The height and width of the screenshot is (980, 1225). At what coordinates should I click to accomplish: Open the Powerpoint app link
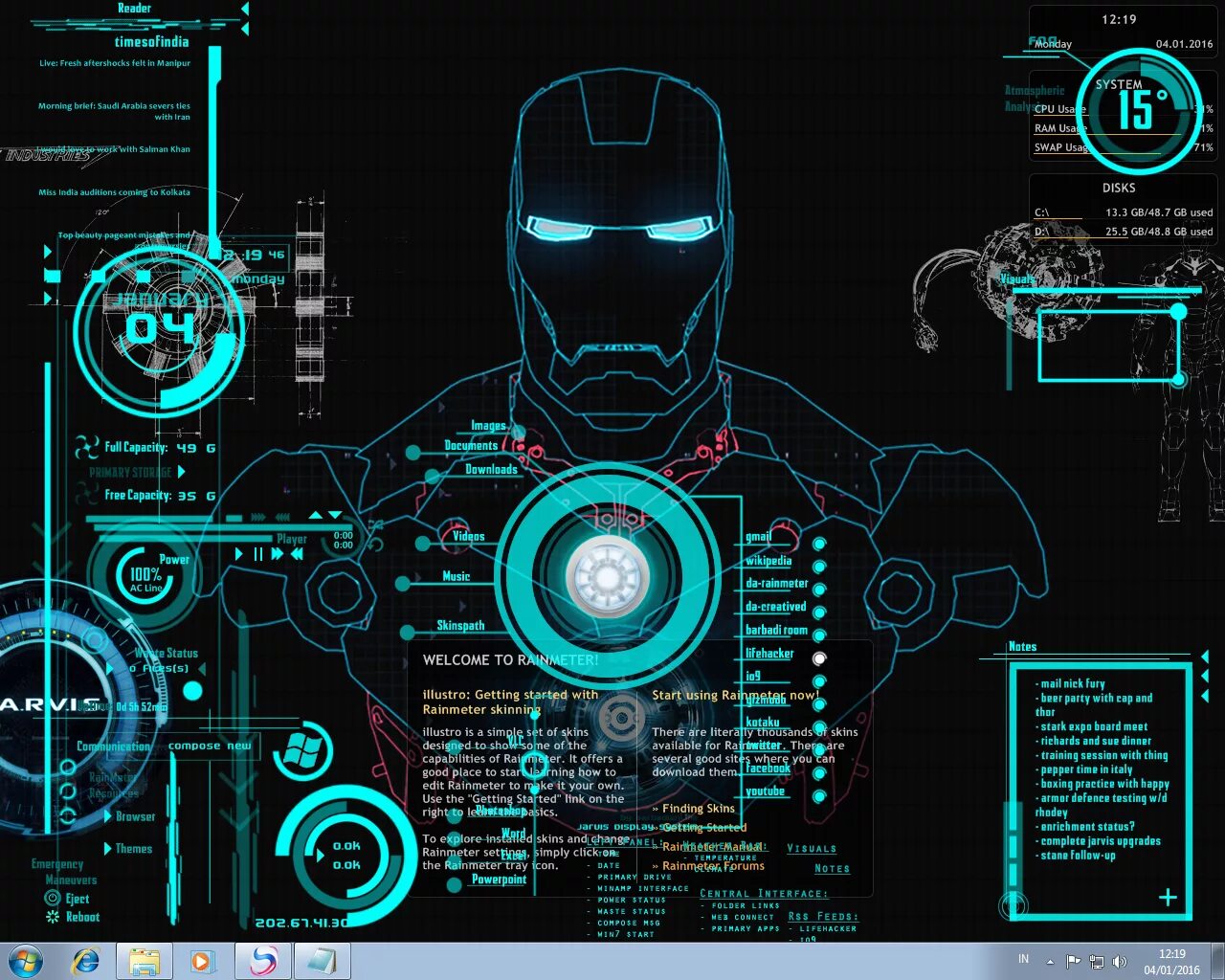[499, 879]
